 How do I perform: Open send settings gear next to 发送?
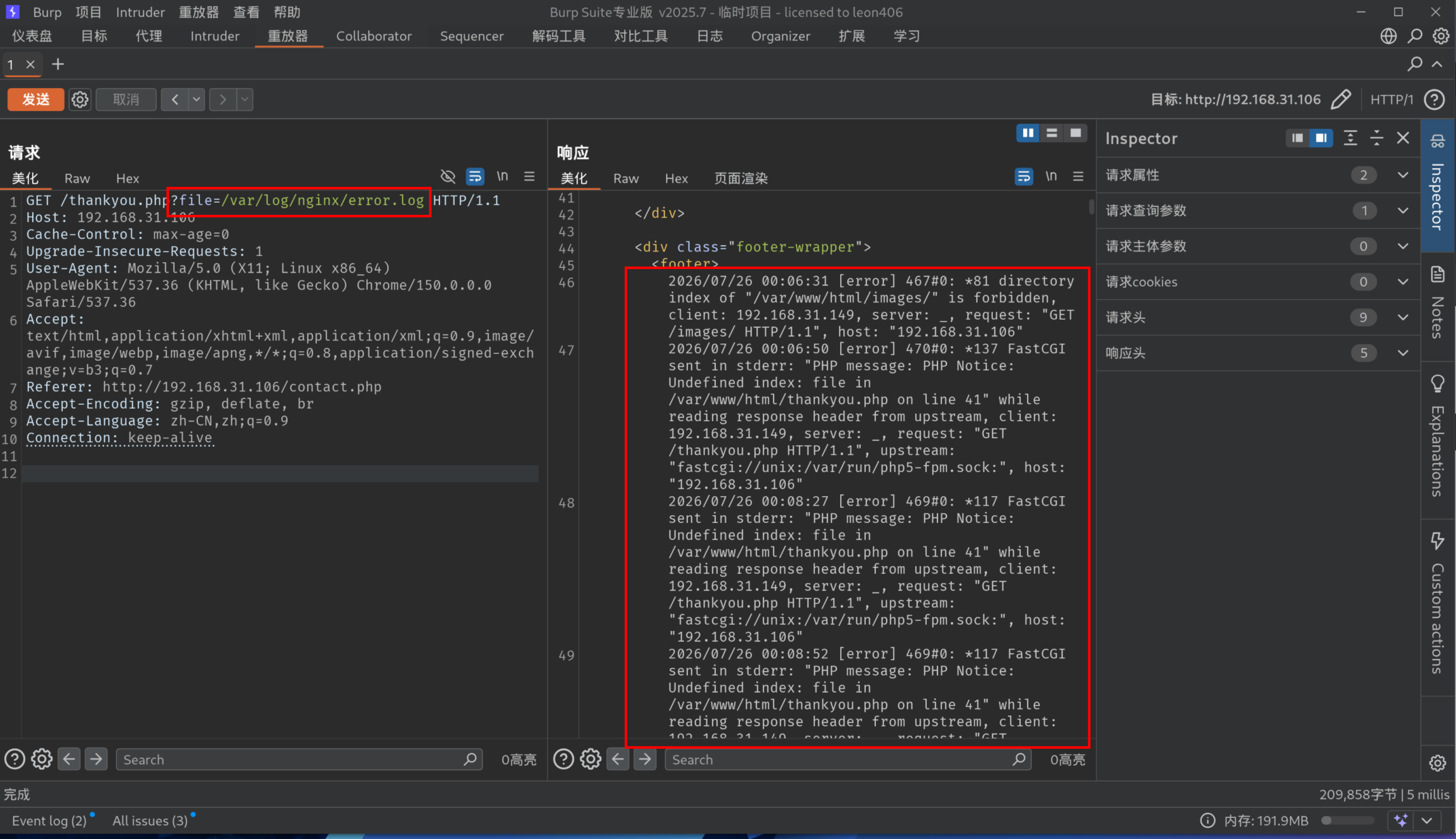(x=80, y=100)
